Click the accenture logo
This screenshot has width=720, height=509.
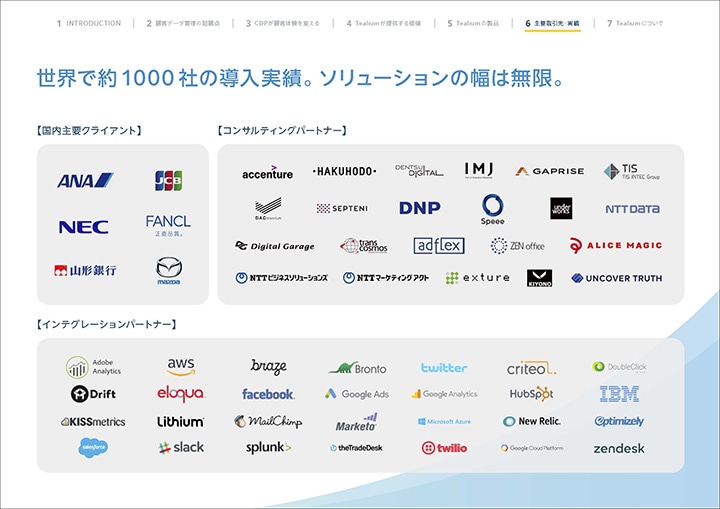(x=267, y=172)
